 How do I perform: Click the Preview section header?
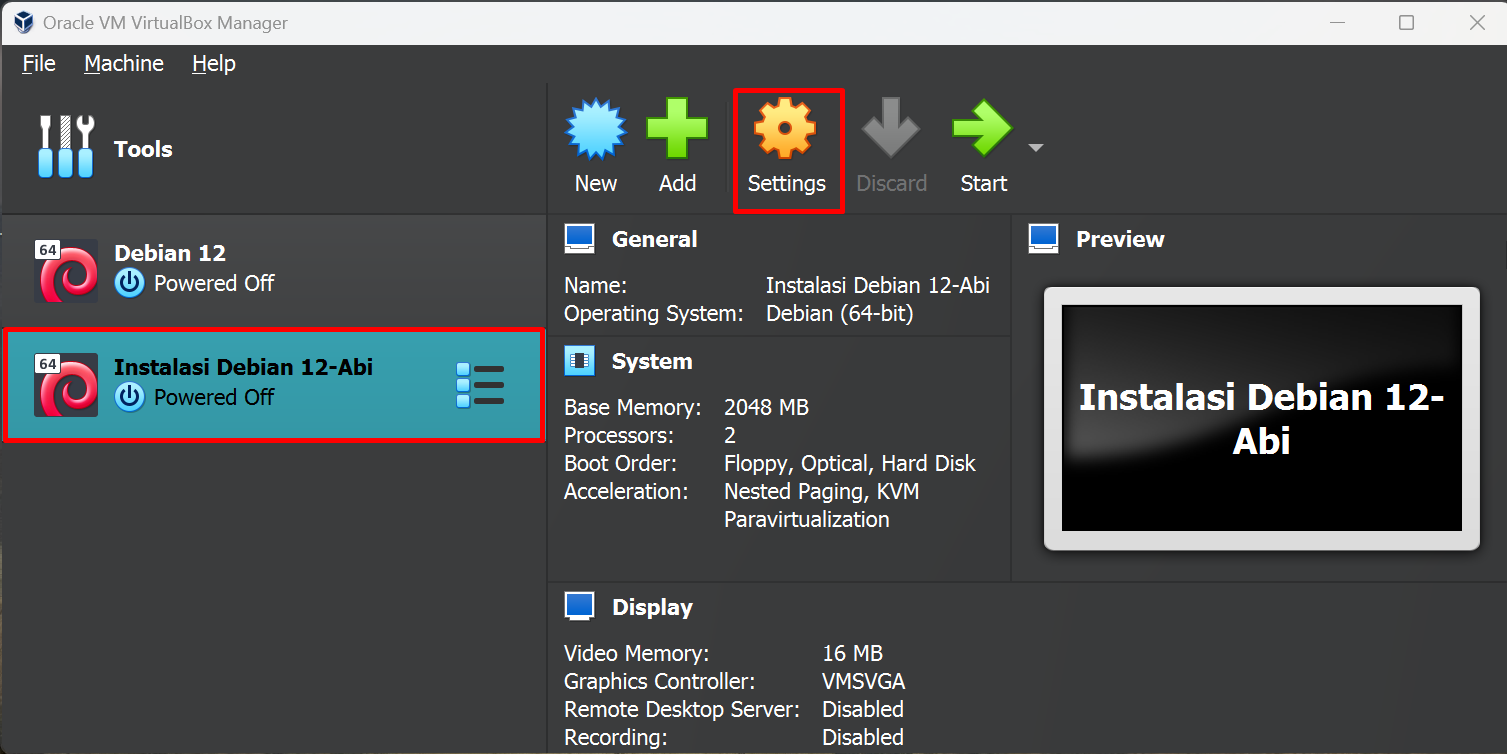[1120, 239]
